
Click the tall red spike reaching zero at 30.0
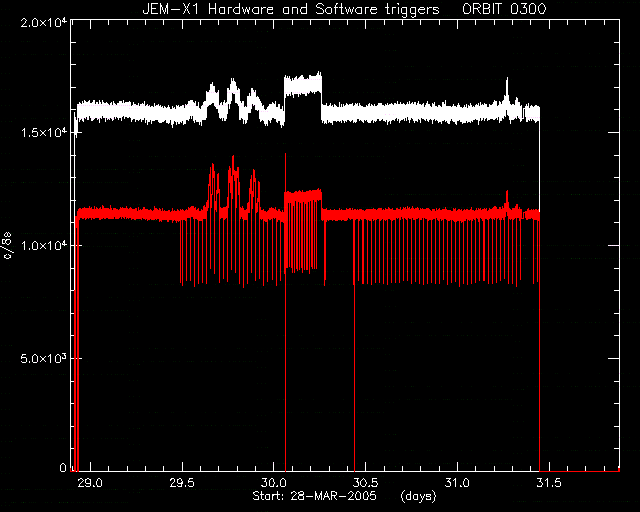point(285,312)
